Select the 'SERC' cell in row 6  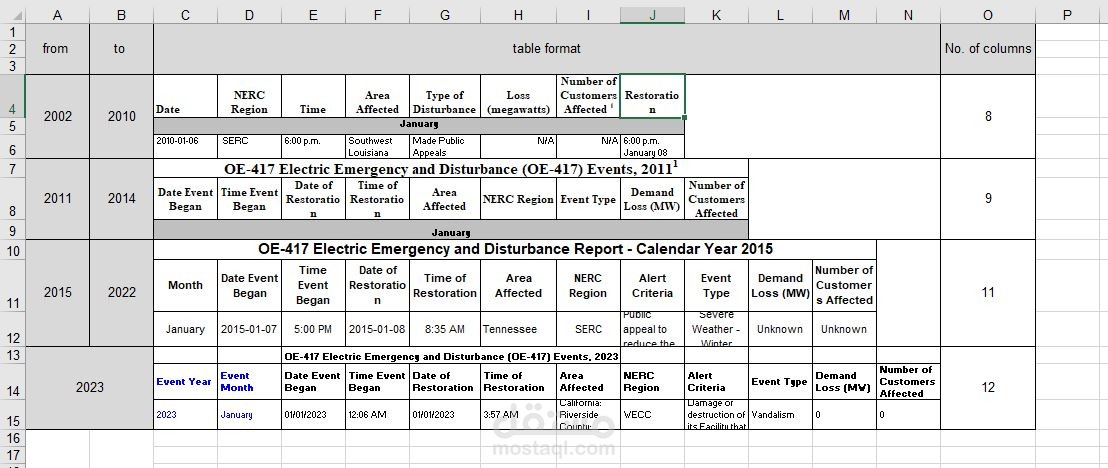(x=249, y=146)
